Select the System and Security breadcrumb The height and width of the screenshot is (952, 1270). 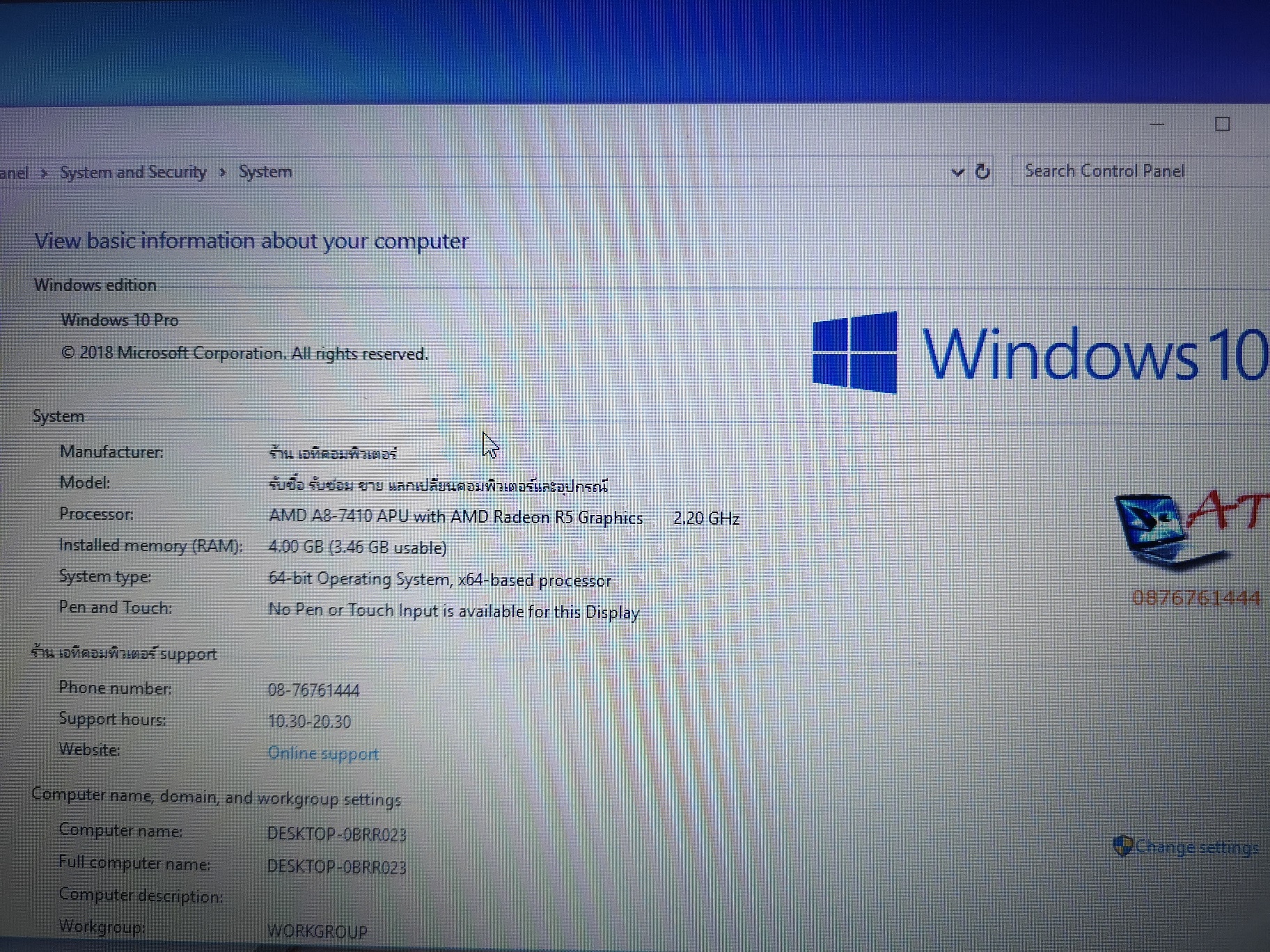click(133, 172)
